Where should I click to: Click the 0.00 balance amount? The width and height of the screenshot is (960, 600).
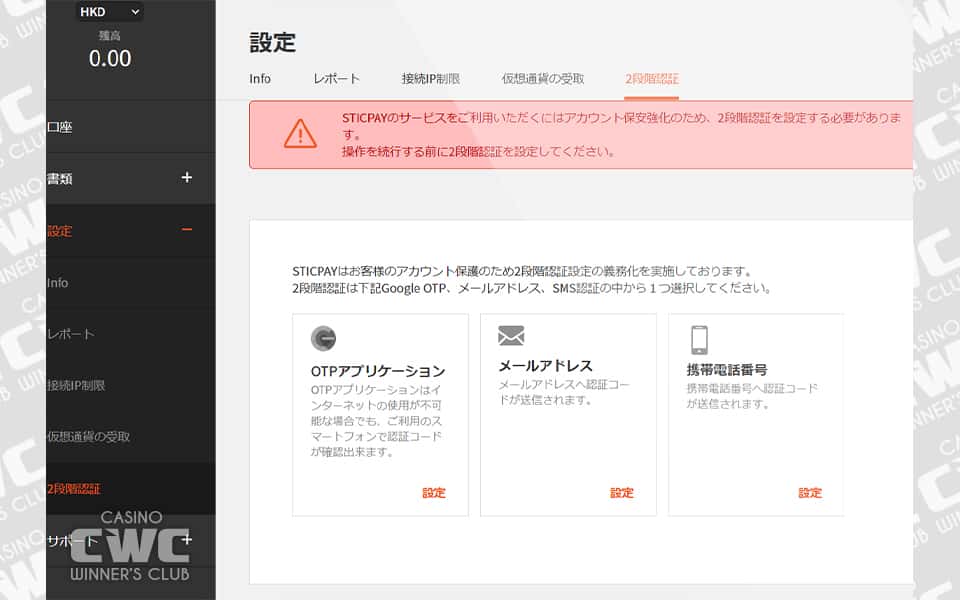(x=110, y=59)
